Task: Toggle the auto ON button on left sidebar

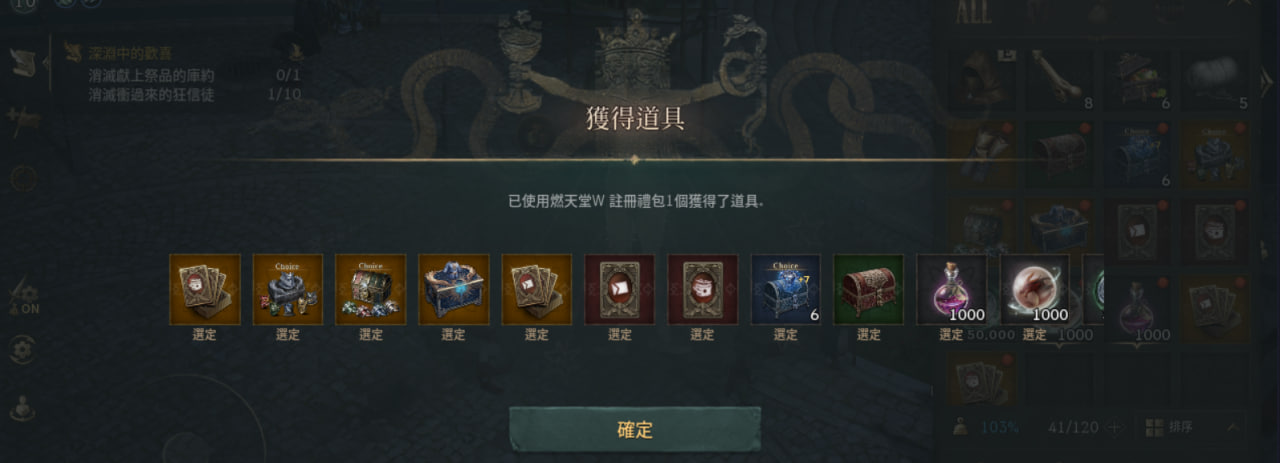Action: [x=23, y=297]
